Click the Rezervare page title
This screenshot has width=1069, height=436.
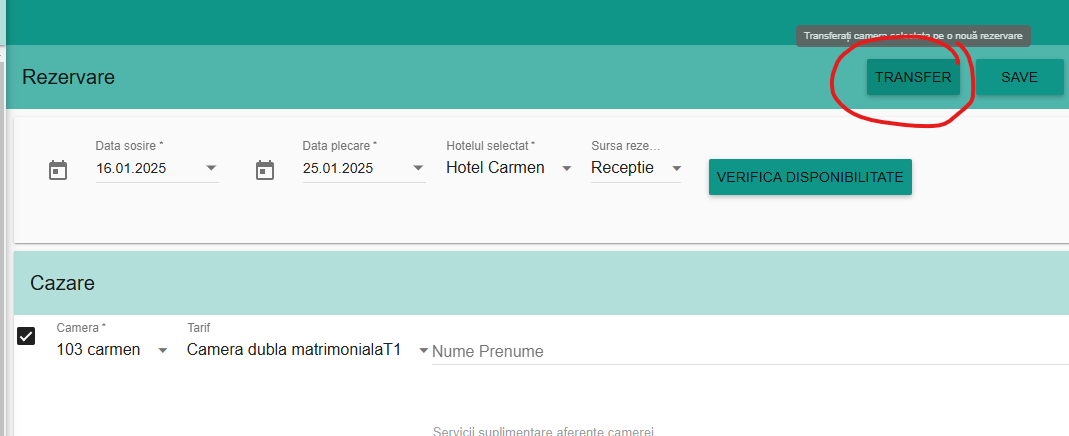[x=68, y=77]
